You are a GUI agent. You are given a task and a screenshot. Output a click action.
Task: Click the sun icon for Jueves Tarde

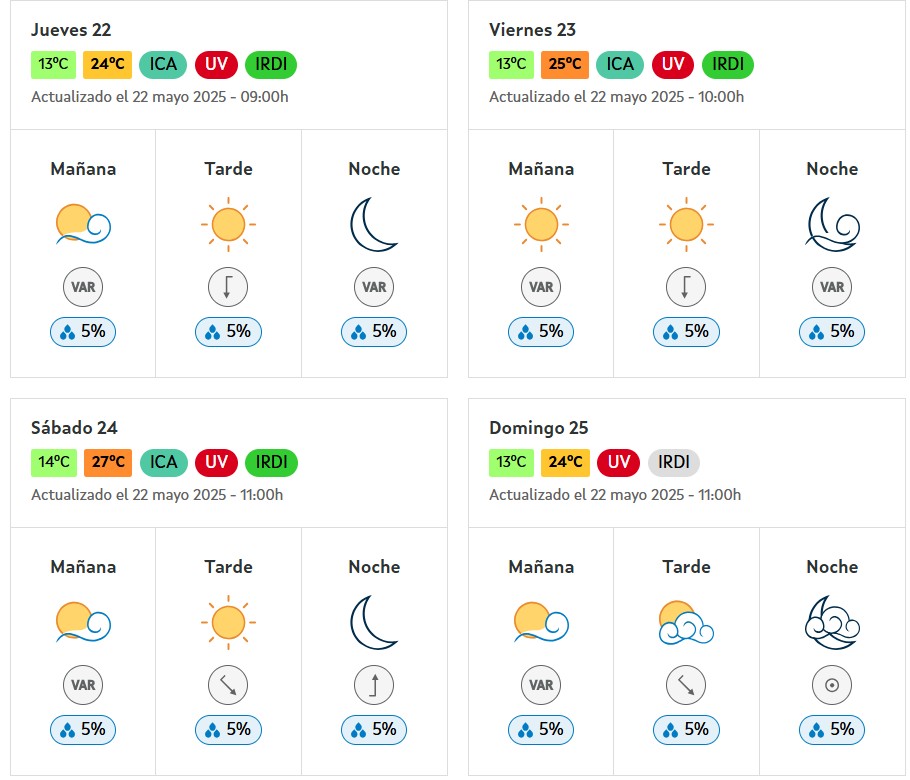(x=228, y=224)
